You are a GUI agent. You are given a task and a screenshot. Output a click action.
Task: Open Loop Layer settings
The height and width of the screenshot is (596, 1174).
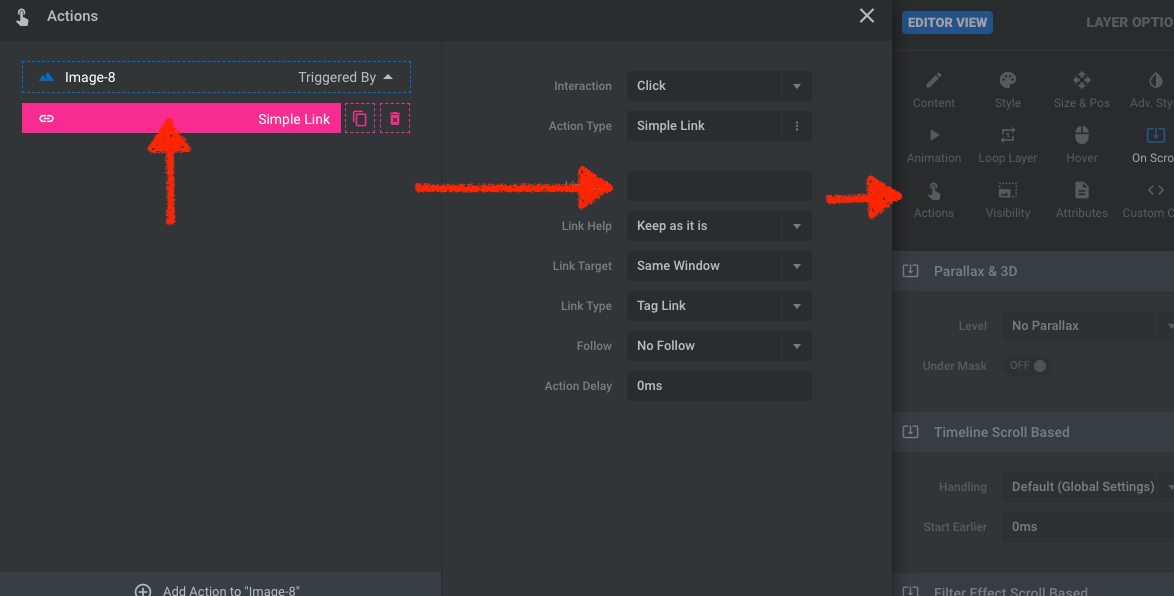coord(1008,145)
